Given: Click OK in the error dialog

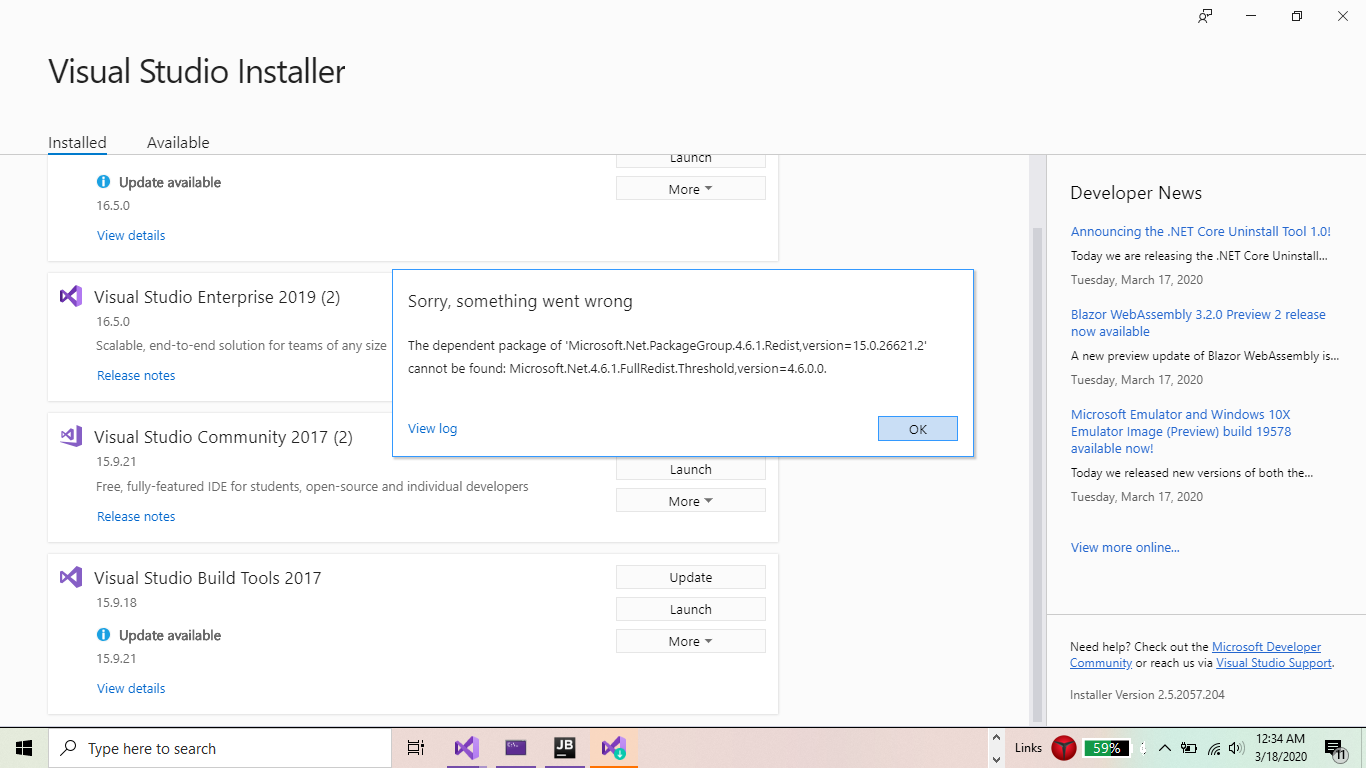Looking at the screenshot, I should (x=918, y=428).
